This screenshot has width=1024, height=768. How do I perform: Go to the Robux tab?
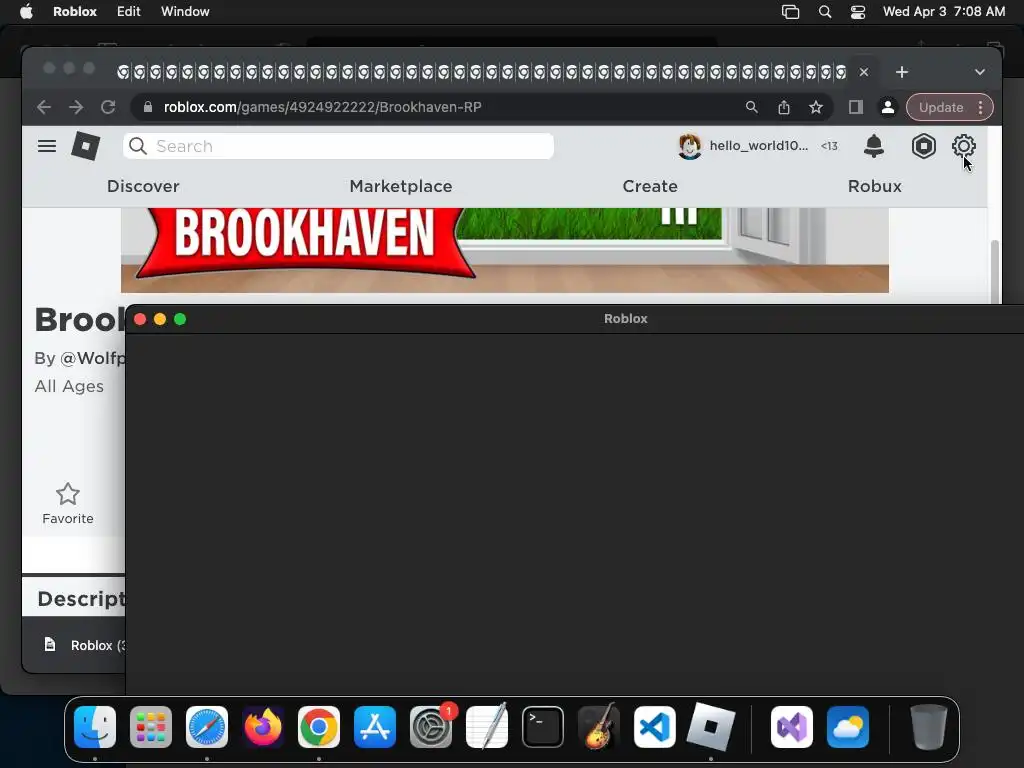point(874,186)
